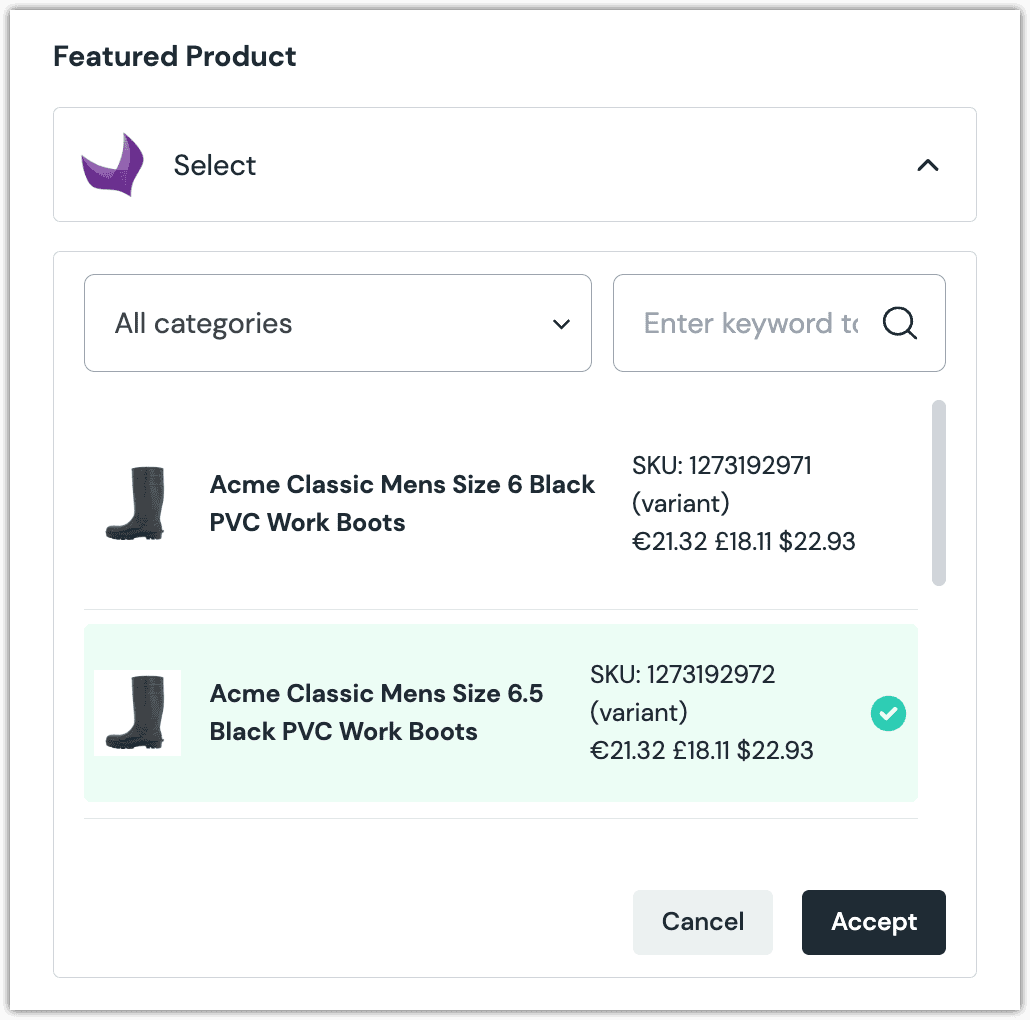Collapse the Select panel with up chevron
This screenshot has width=1030, height=1020.
[x=928, y=165]
